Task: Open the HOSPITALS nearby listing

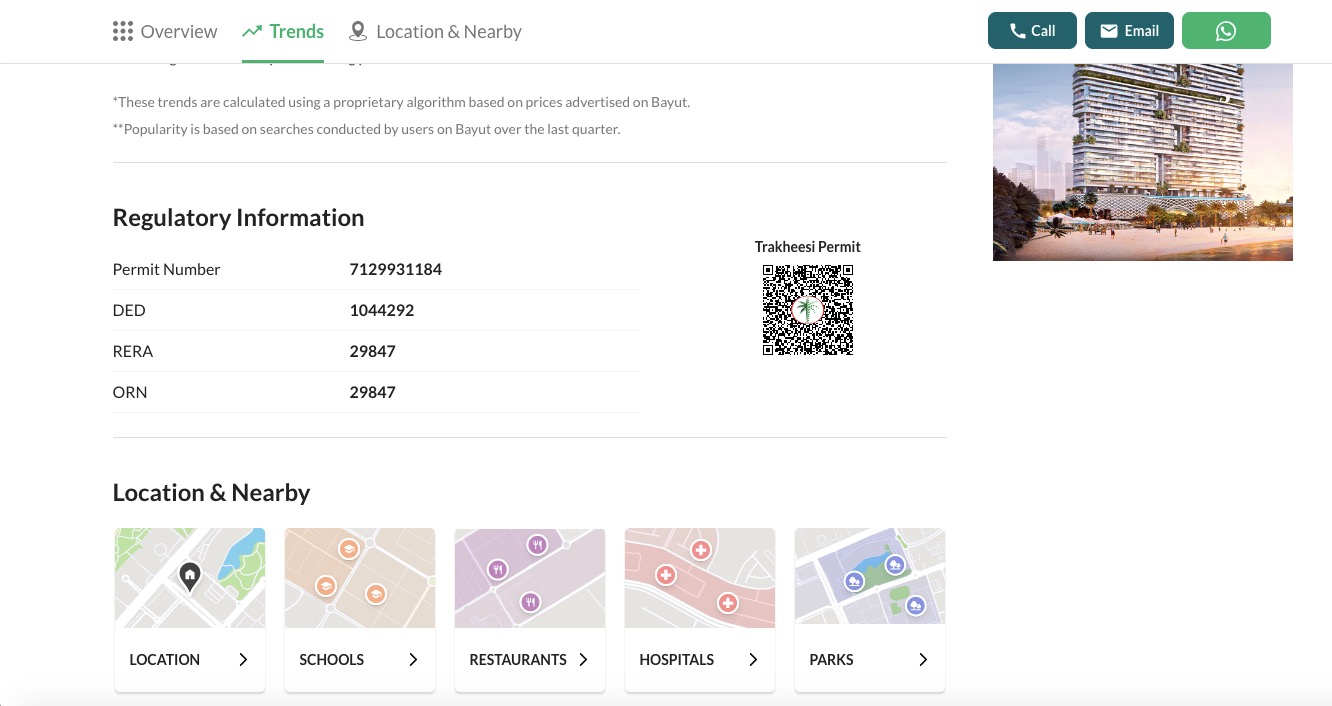Action: [x=677, y=659]
